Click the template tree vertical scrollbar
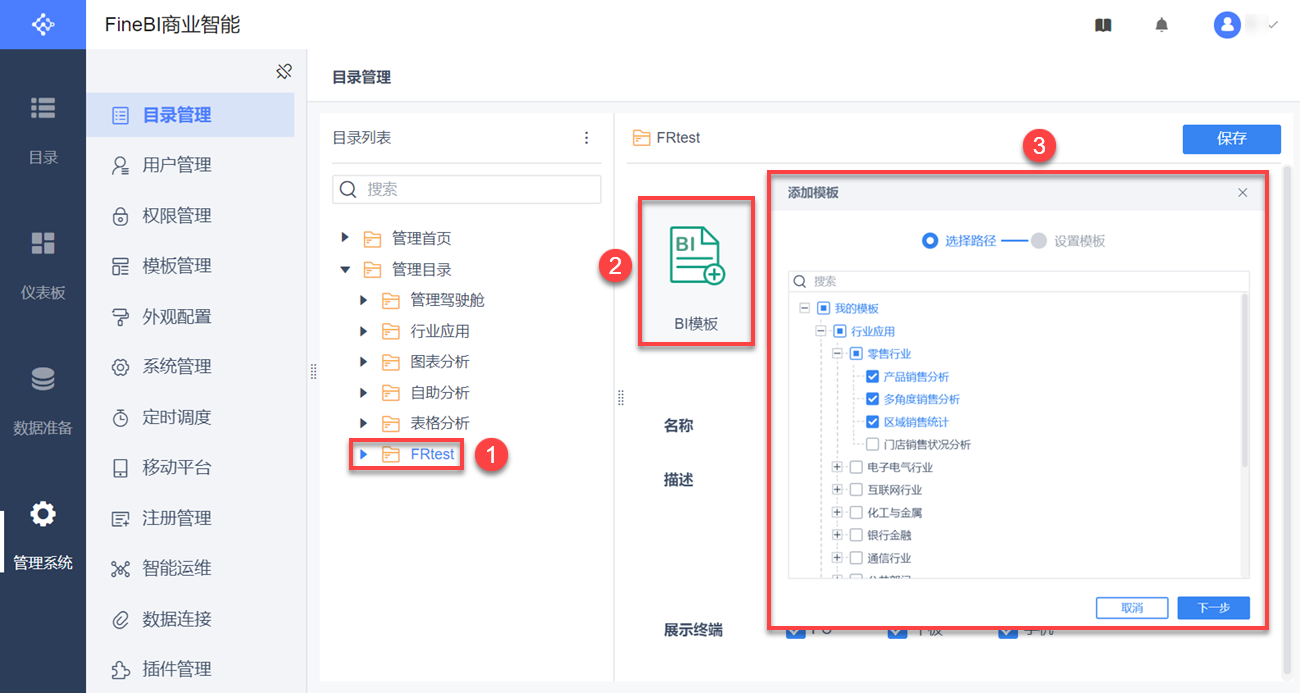 tap(1245, 380)
